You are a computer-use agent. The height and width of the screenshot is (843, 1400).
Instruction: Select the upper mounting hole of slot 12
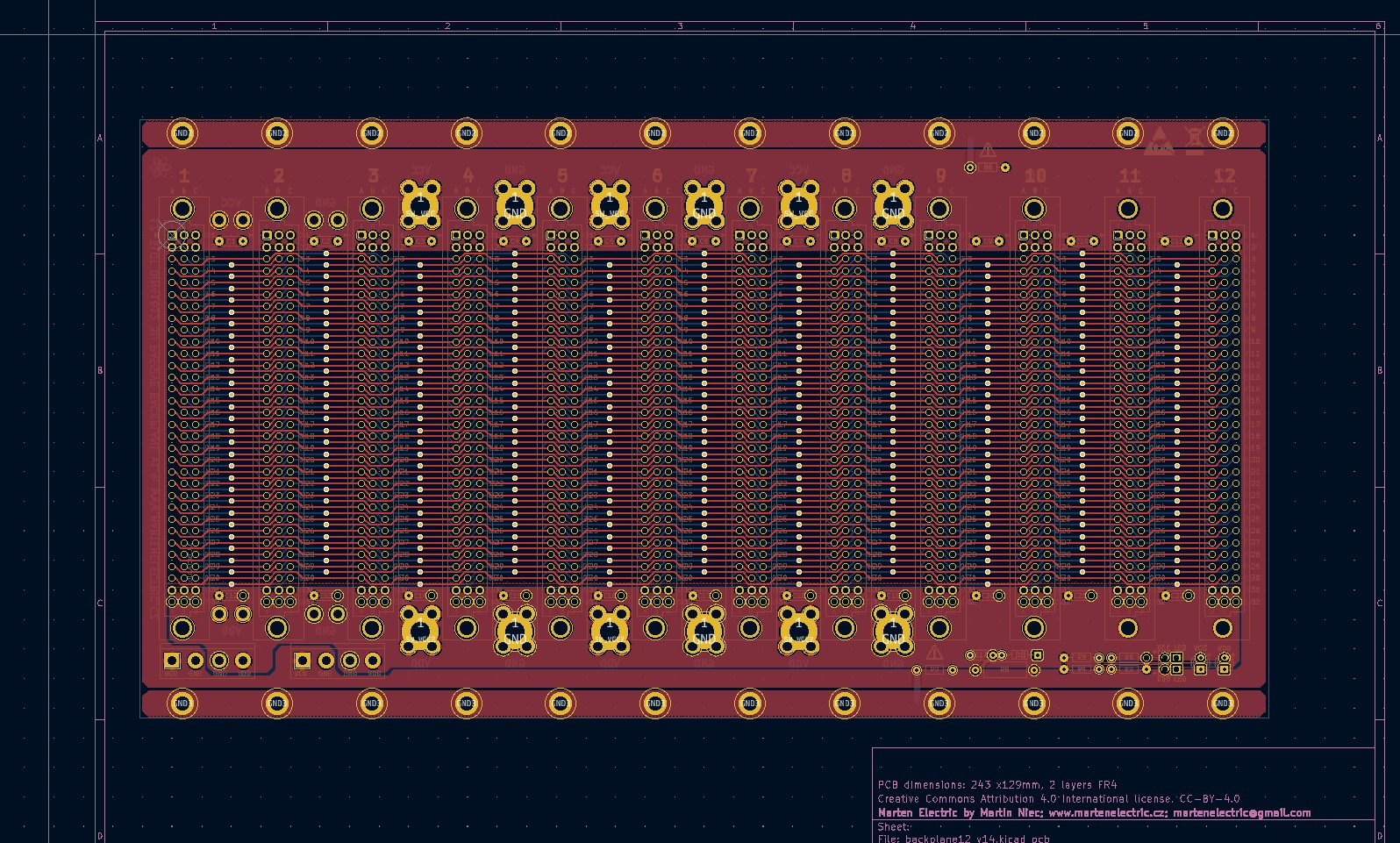pos(1222,209)
